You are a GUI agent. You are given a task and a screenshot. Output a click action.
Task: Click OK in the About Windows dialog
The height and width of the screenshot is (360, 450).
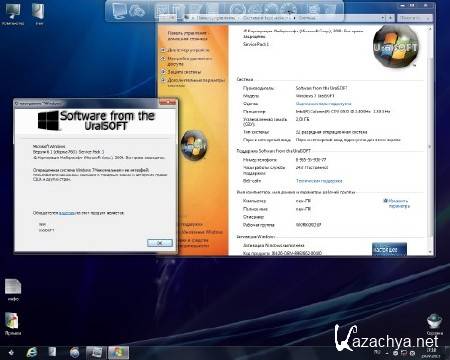[x=160, y=243]
